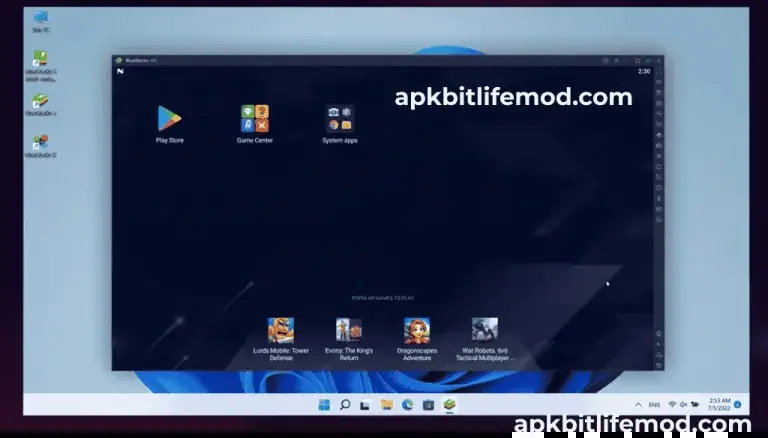Click the battery tray icon
Viewport: 768px width, 438px height.
[695, 405]
